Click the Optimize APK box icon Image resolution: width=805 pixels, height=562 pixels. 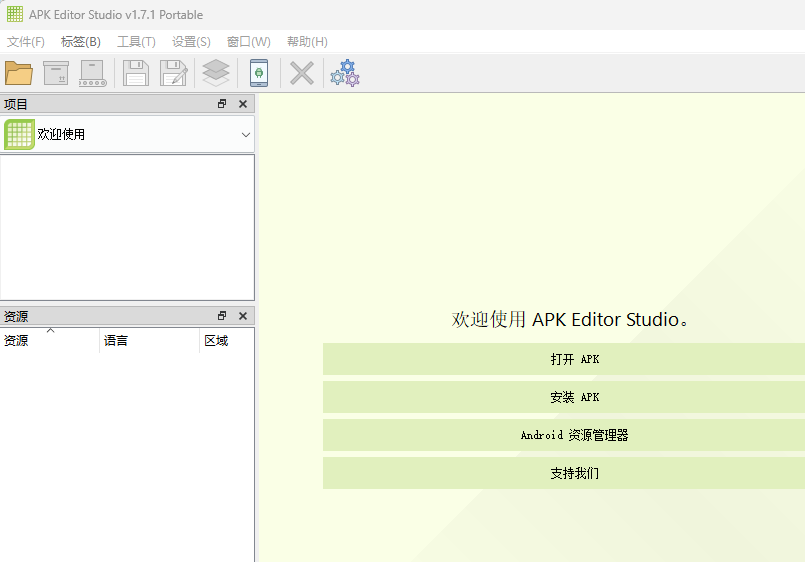pos(56,73)
